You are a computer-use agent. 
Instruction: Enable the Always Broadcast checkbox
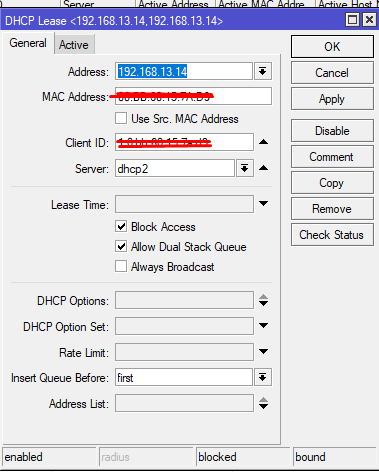click(121, 267)
